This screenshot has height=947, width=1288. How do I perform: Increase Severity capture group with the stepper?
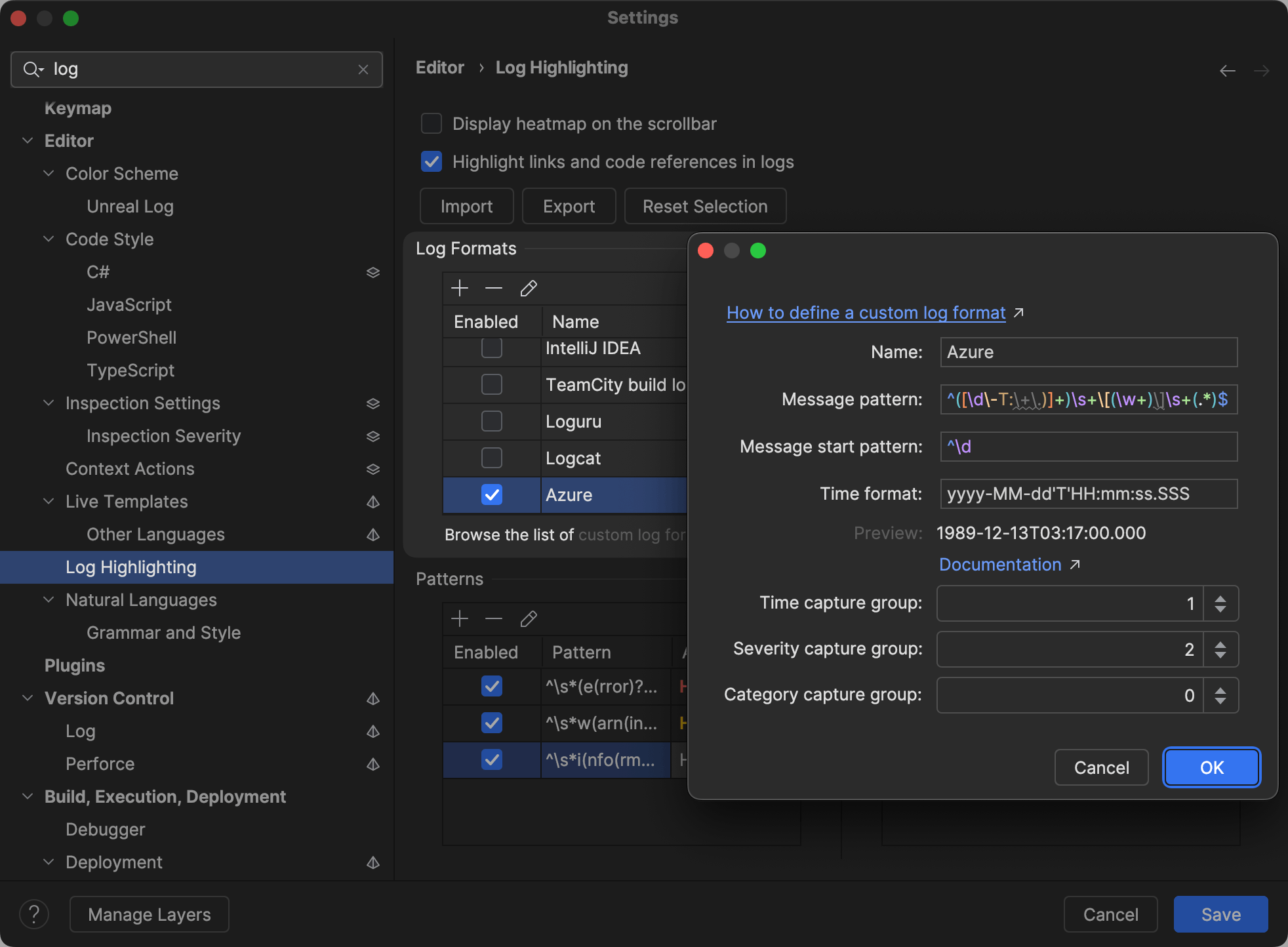click(1221, 644)
